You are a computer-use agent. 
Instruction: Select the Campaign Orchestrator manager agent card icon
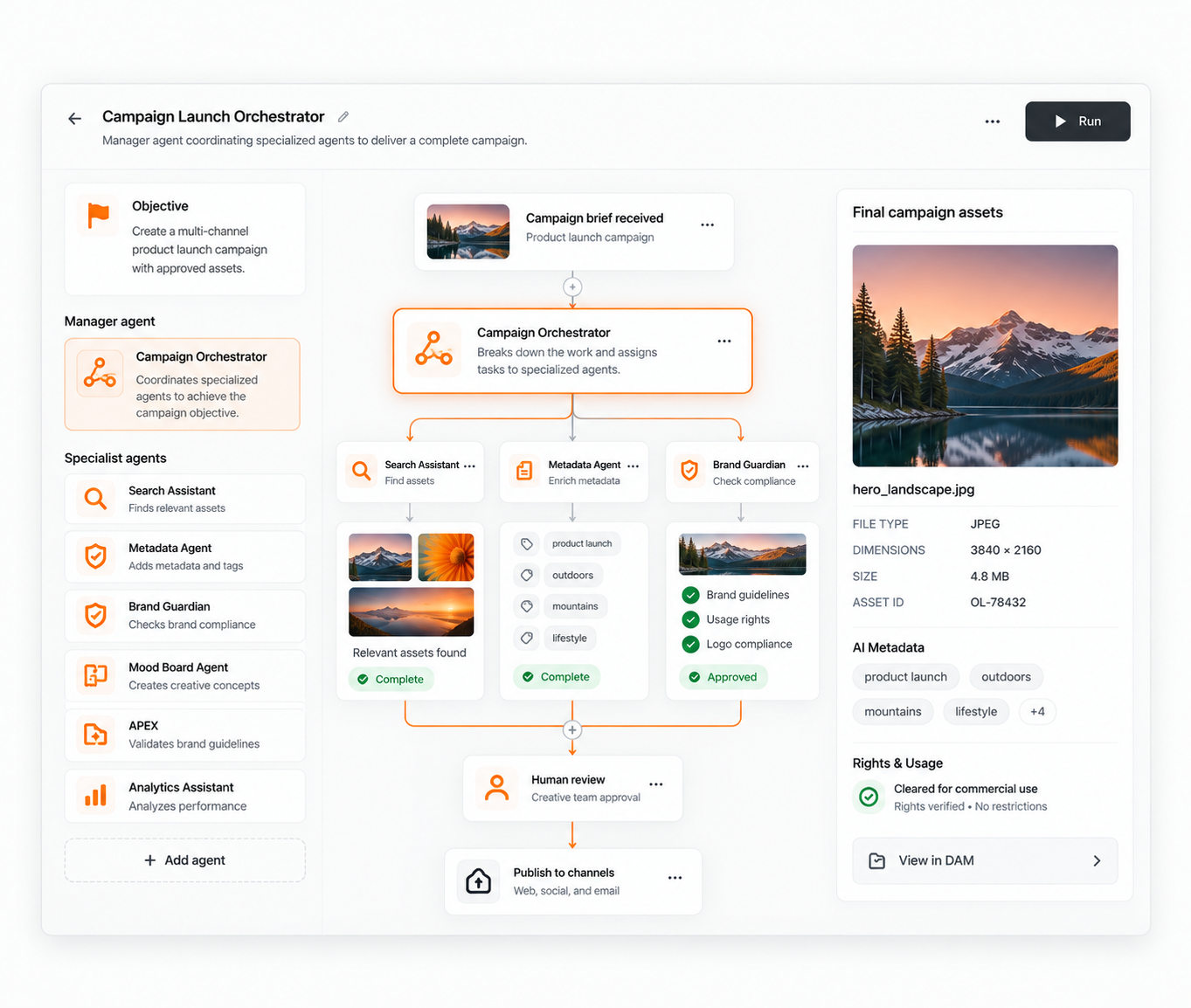pos(100,373)
